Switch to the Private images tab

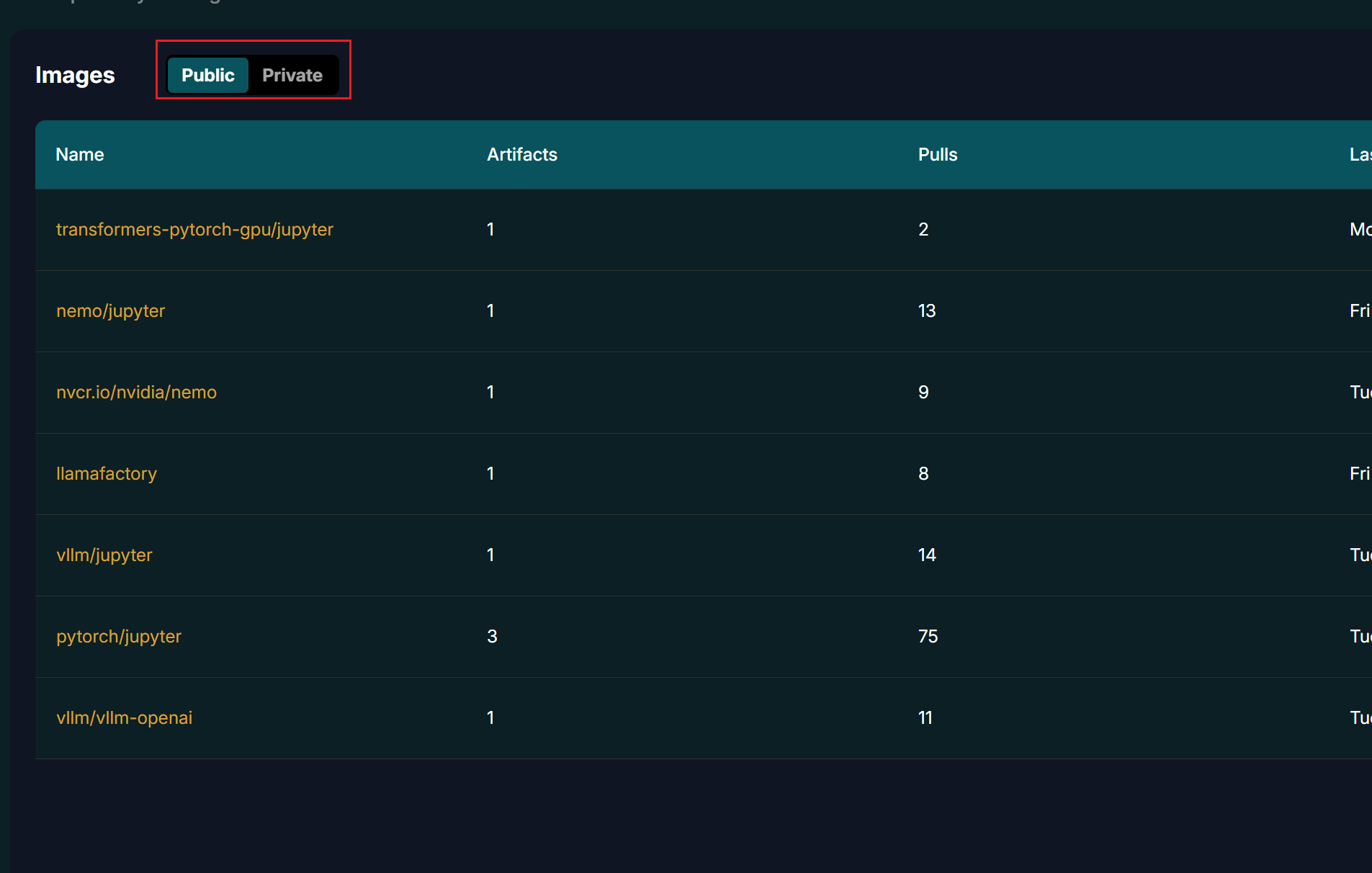coord(292,75)
